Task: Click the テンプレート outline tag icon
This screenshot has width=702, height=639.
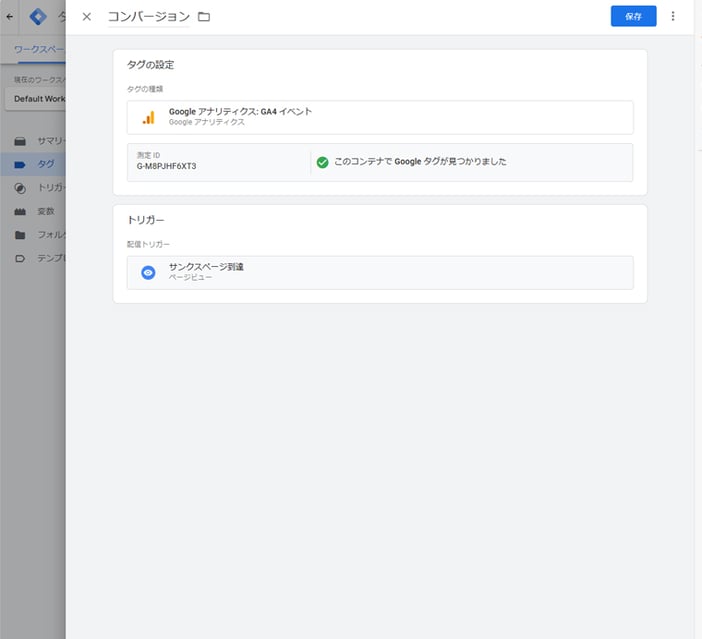Action: [x=20, y=258]
